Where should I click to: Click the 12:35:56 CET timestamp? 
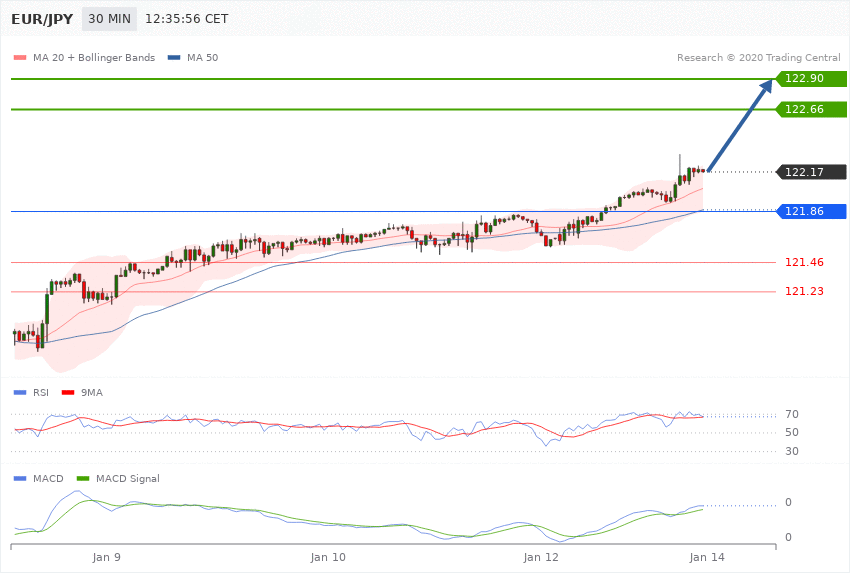[186, 19]
